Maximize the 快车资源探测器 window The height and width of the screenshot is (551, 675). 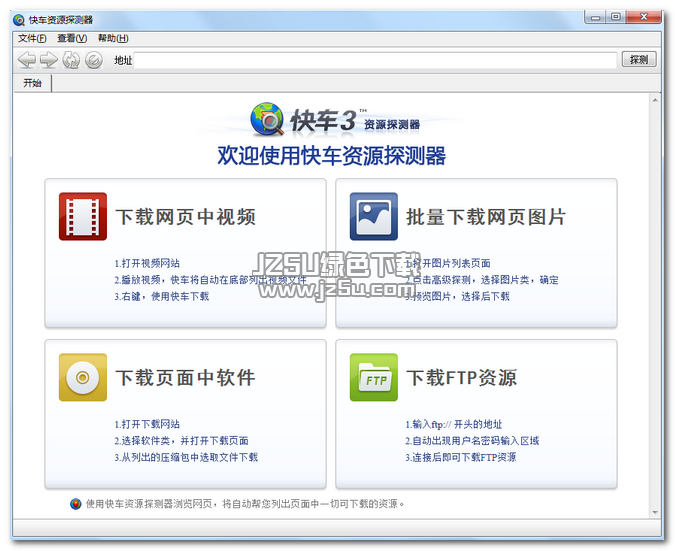[616, 17]
